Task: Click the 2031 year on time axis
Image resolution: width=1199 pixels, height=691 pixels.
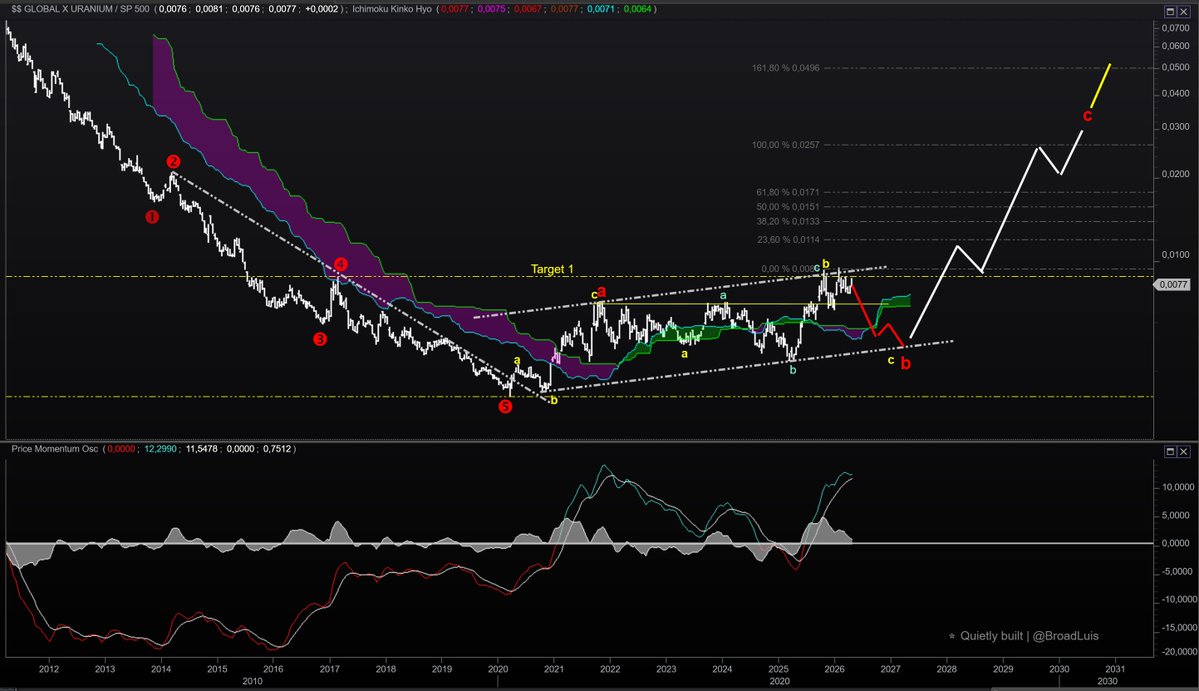Action: pos(1115,669)
